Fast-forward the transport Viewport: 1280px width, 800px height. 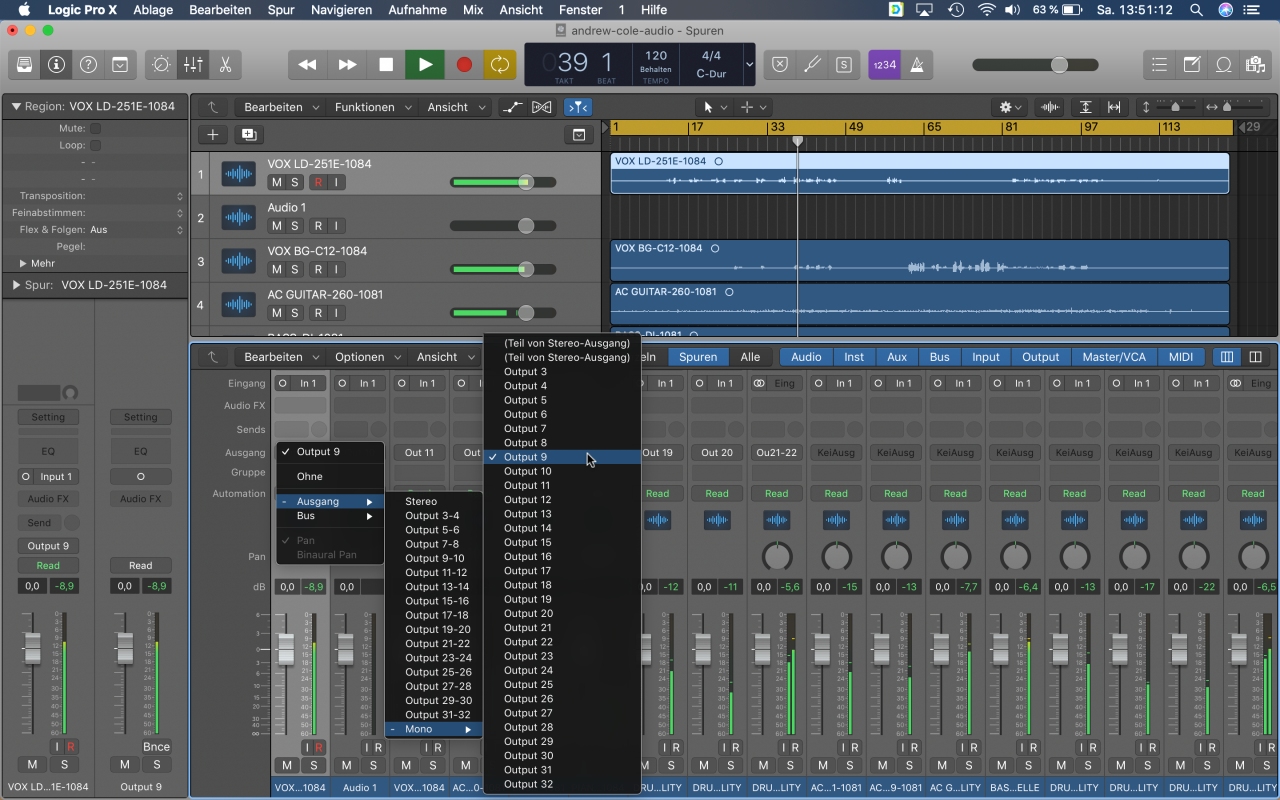[347, 64]
